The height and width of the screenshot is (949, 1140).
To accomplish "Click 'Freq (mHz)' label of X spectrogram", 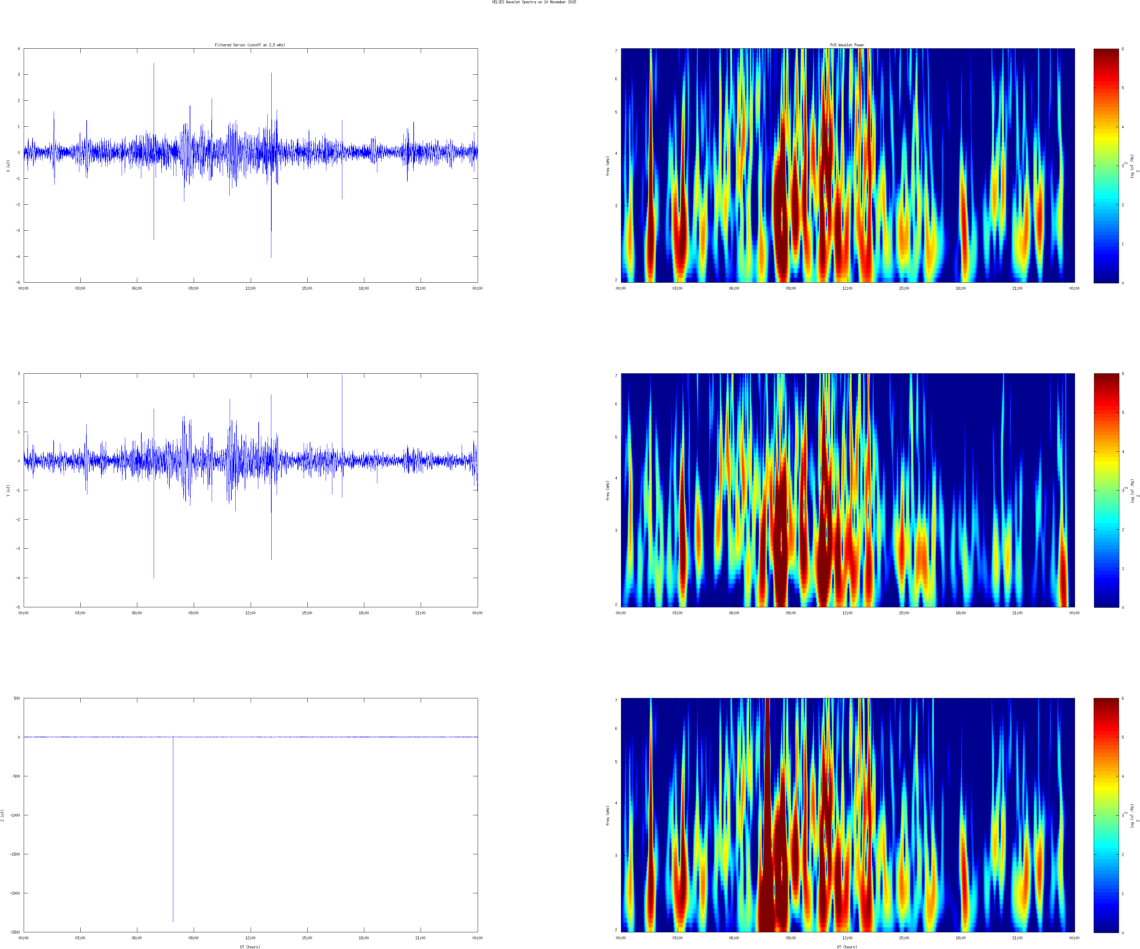I will (x=607, y=165).
